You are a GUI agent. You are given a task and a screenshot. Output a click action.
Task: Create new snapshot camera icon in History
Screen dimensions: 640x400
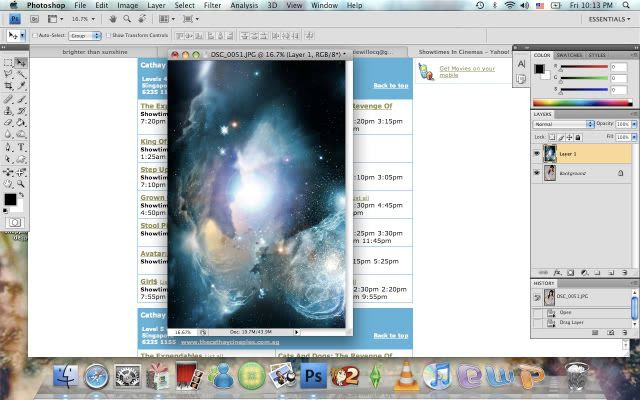(x=610, y=333)
